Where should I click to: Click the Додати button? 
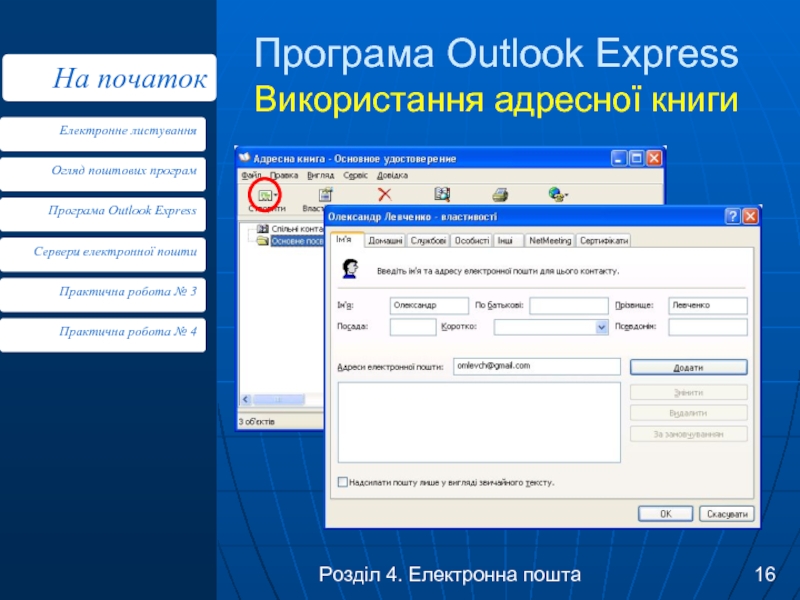coord(688,367)
